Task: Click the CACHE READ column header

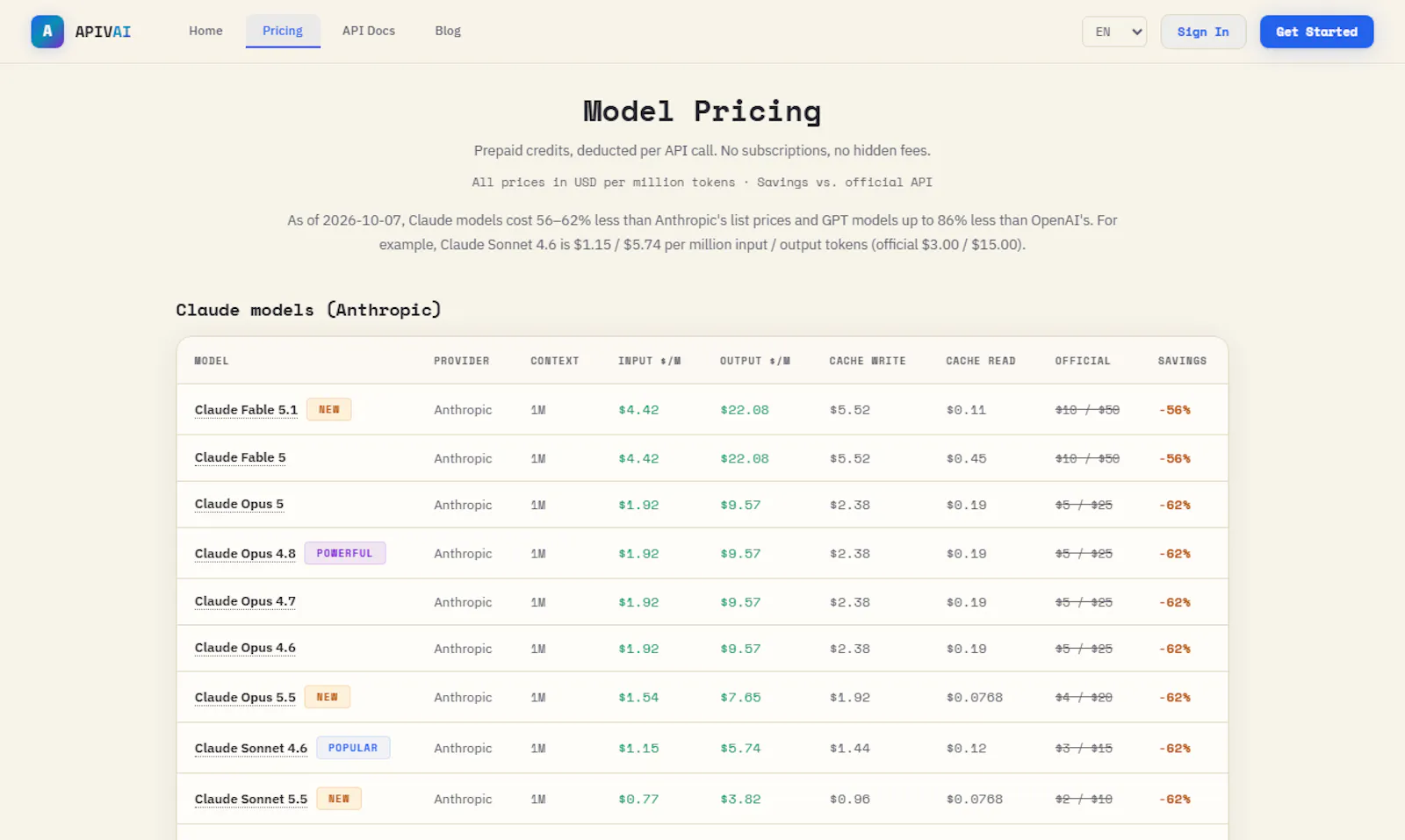Action: [981, 361]
